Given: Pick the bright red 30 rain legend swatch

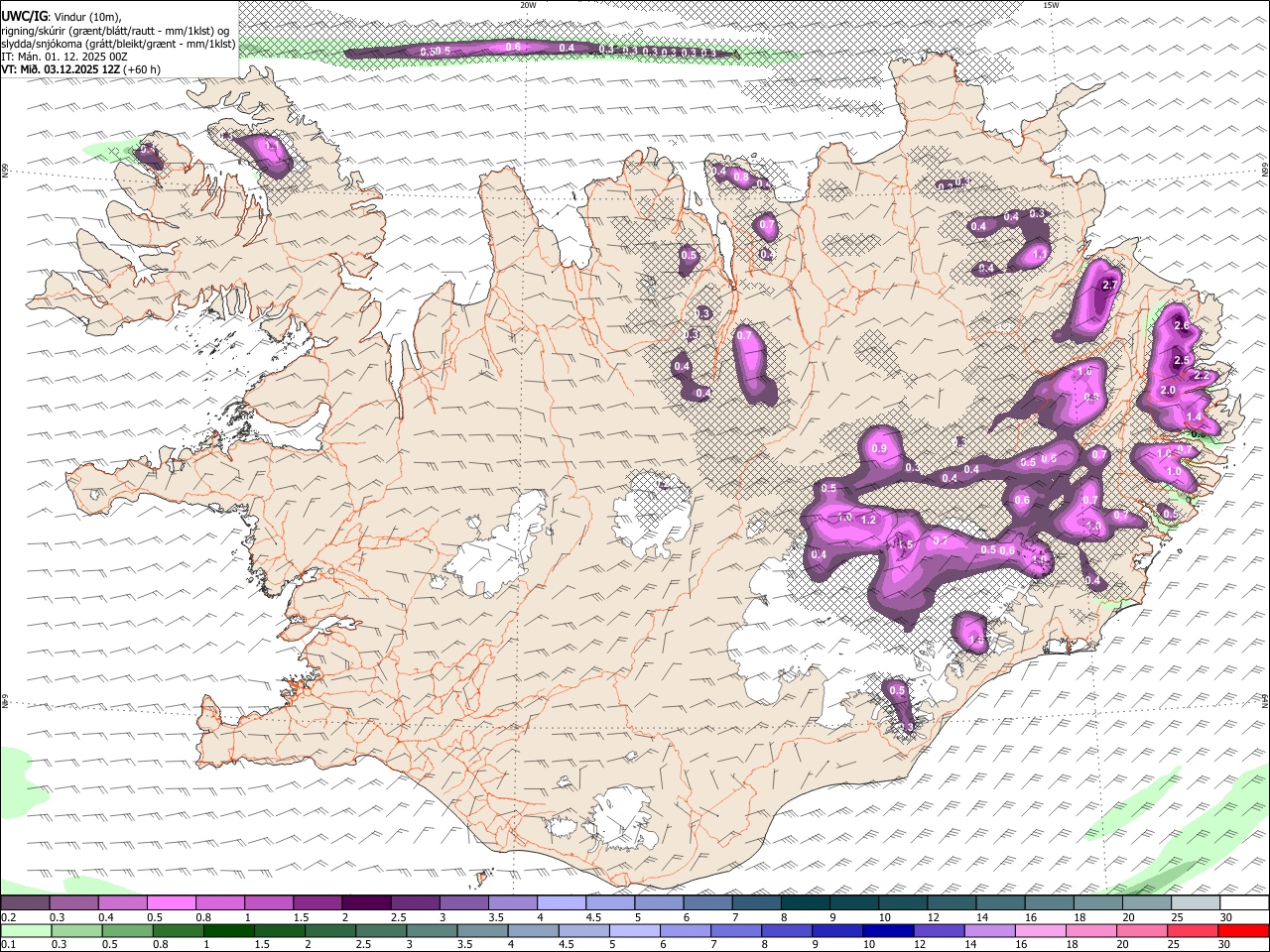Looking at the screenshot, I should click(x=1243, y=930).
